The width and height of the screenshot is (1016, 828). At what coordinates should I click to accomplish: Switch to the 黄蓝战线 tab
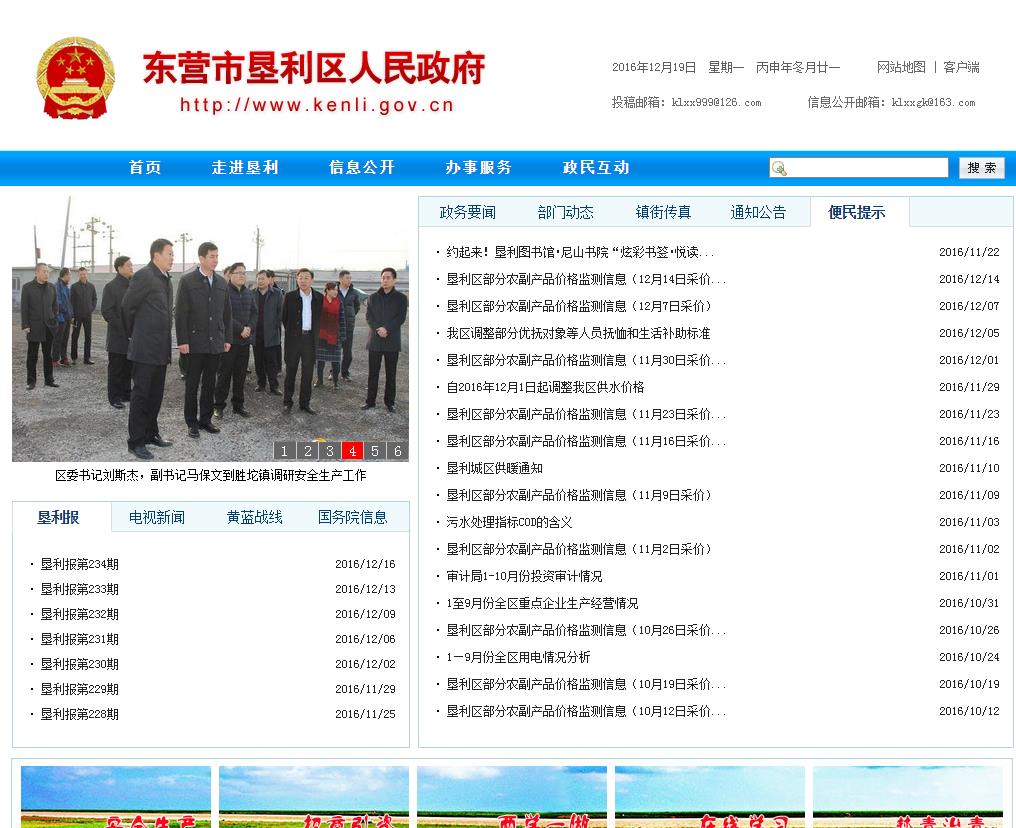tap(255, 518)
